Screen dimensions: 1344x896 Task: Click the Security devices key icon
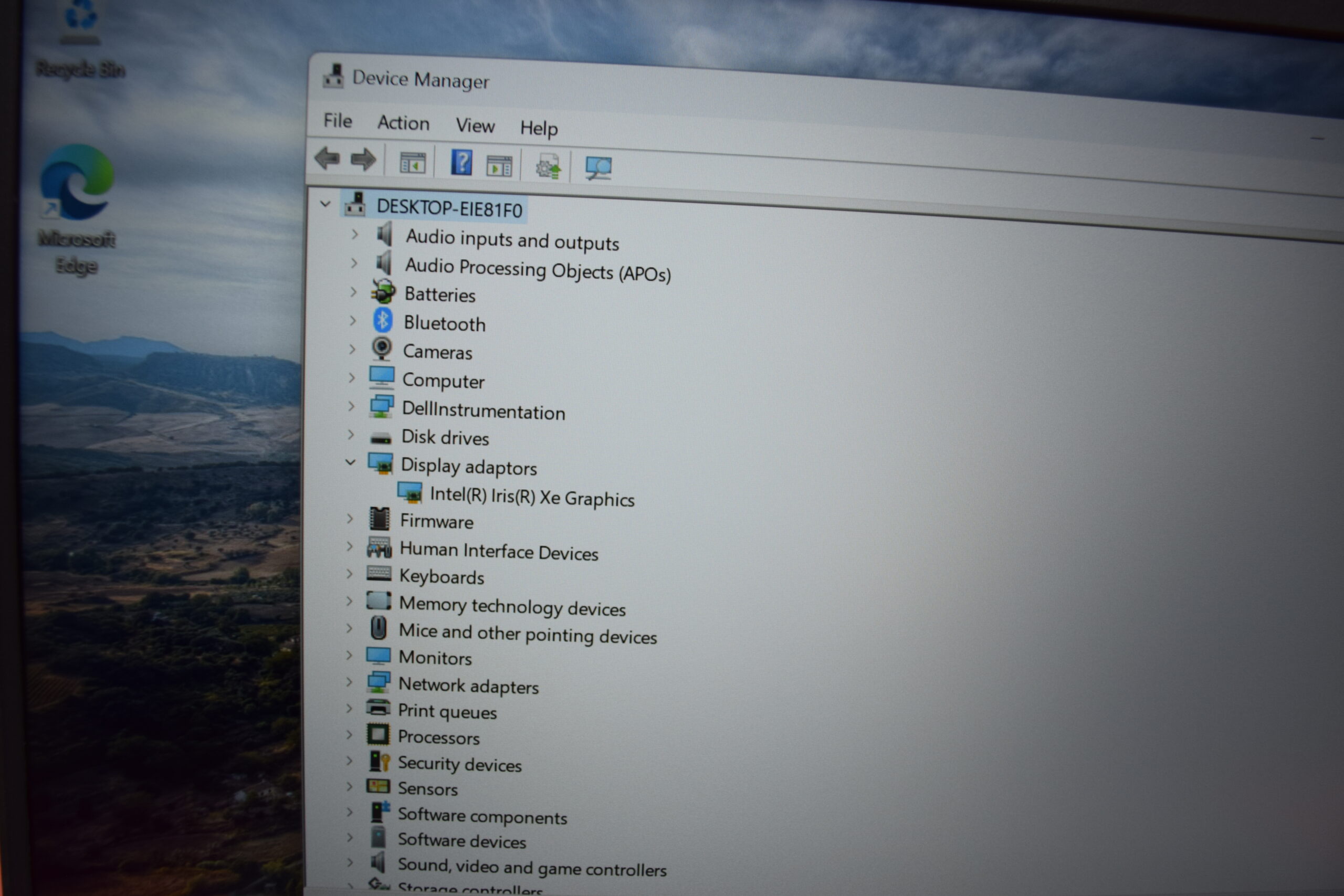pos(379,762)
